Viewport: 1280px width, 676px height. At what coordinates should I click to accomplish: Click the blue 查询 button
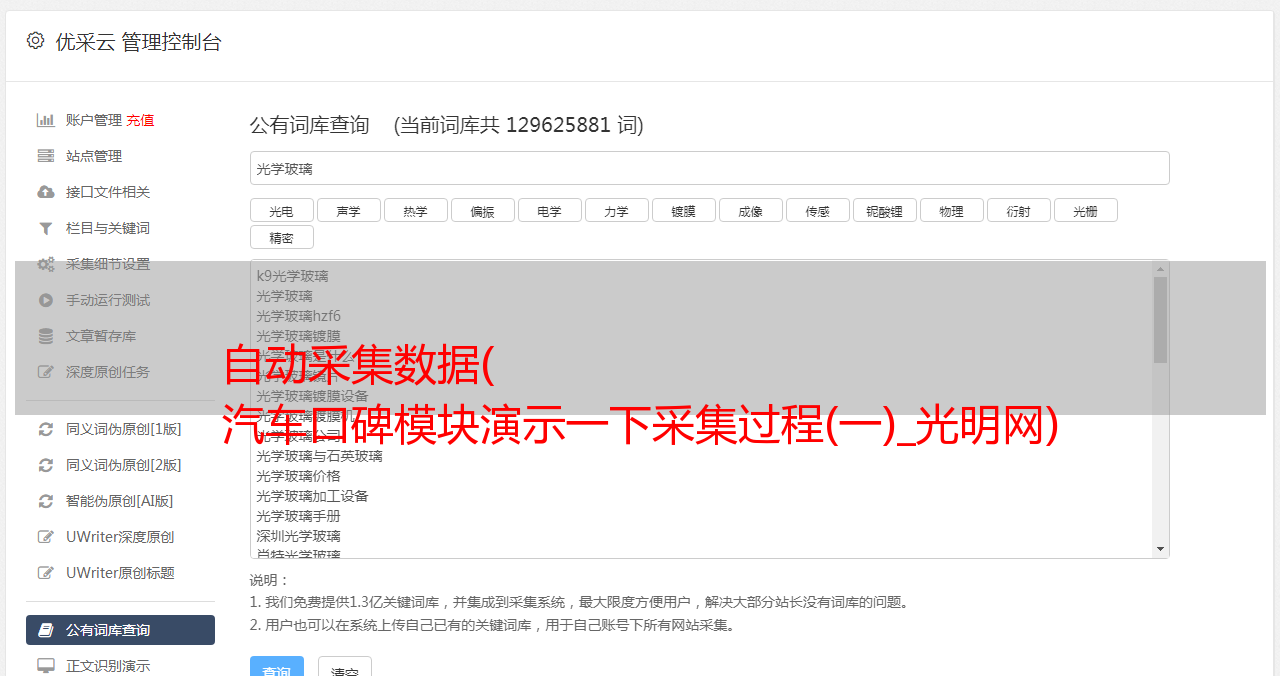click(276, 667)
